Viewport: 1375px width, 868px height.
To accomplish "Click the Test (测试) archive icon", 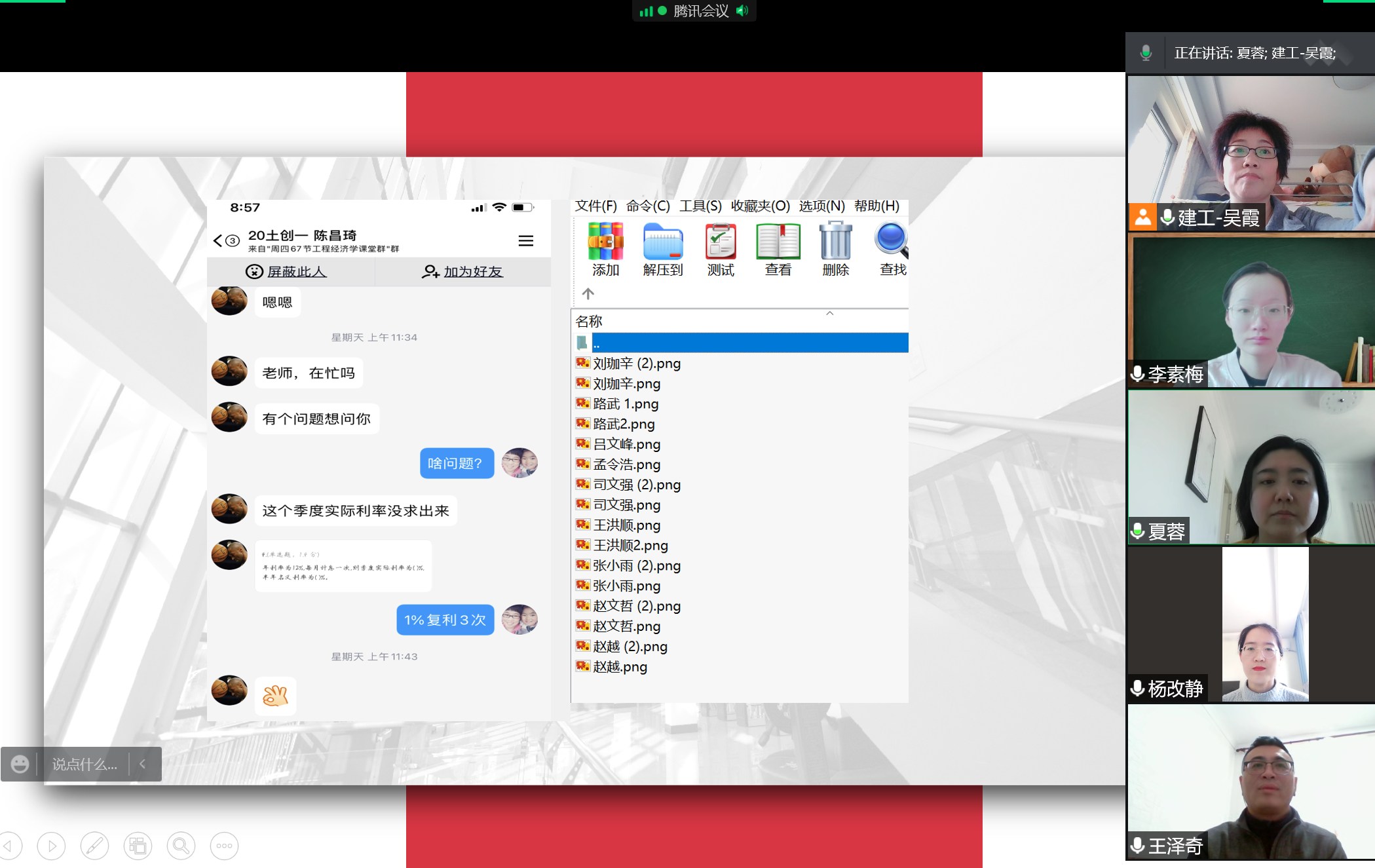I will click(720, 242).
